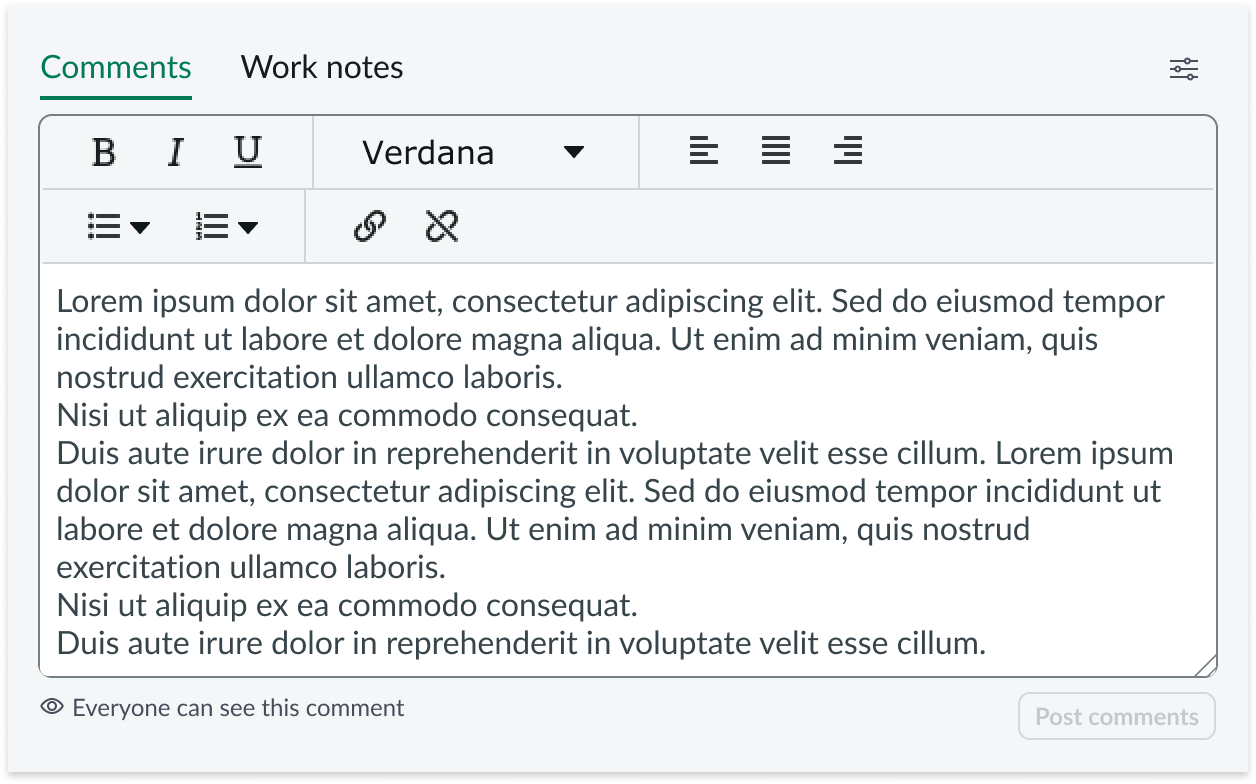Open the Verdana font dropdown
The width and height of the screenshot is (1256, 784).
(476, 152)
